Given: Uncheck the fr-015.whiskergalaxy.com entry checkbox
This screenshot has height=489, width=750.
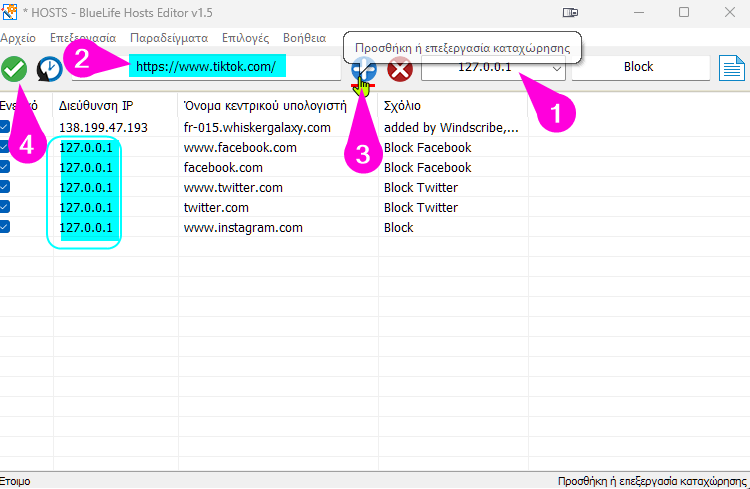Looking at the screenshot, I should 5,127.
